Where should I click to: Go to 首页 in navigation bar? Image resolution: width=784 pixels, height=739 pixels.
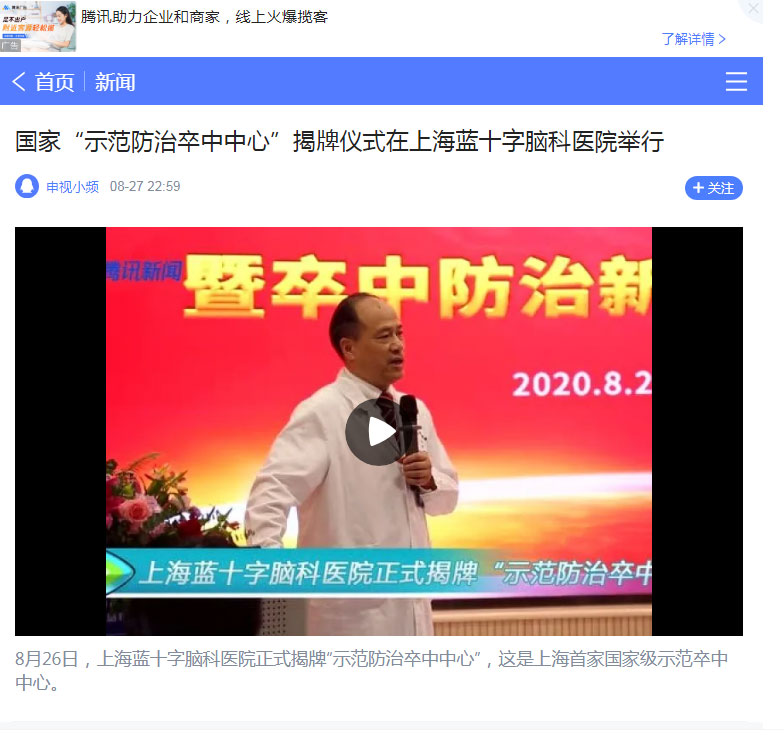coord(54,82)
